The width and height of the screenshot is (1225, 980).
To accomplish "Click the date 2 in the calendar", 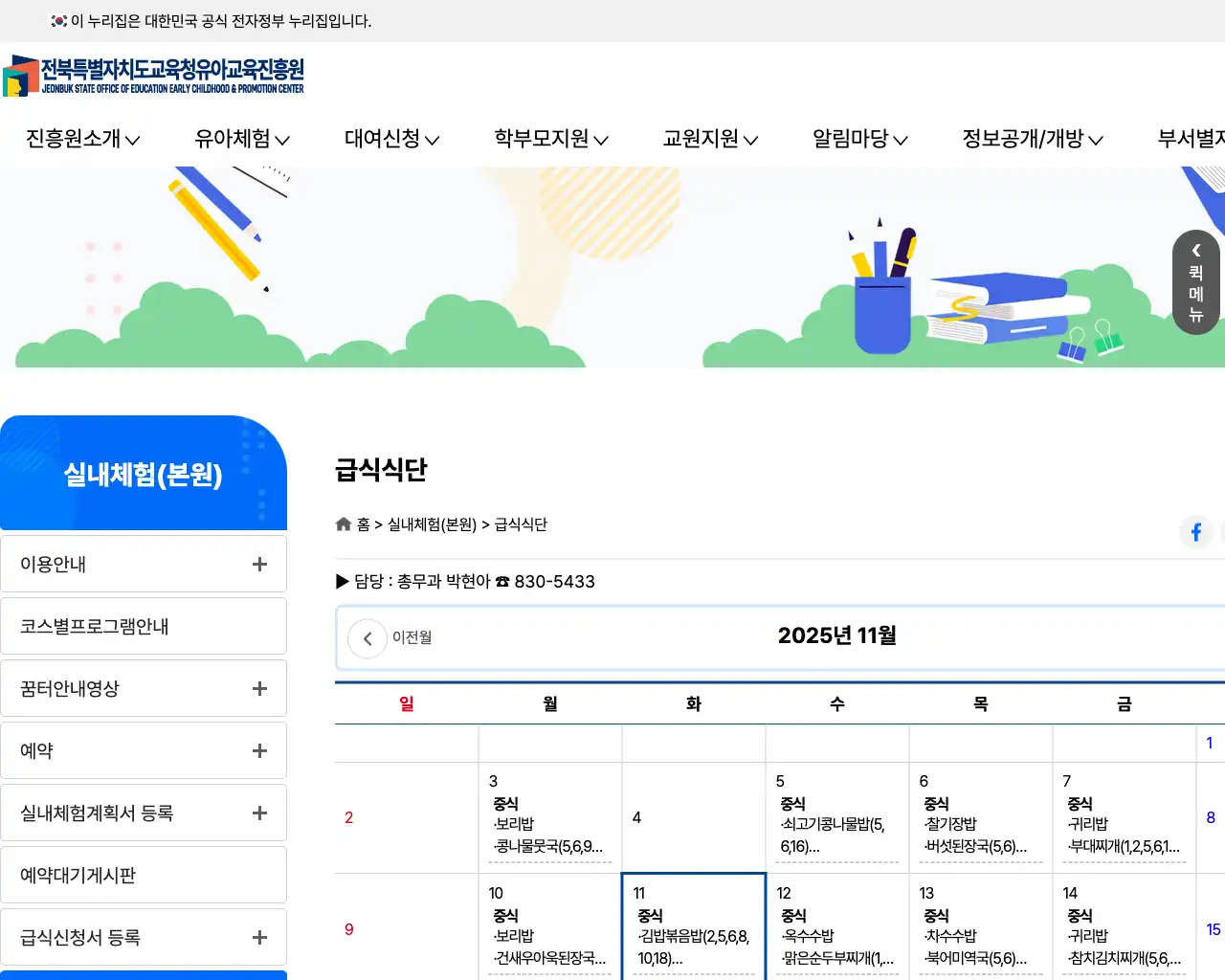I will tap(348, 818).
